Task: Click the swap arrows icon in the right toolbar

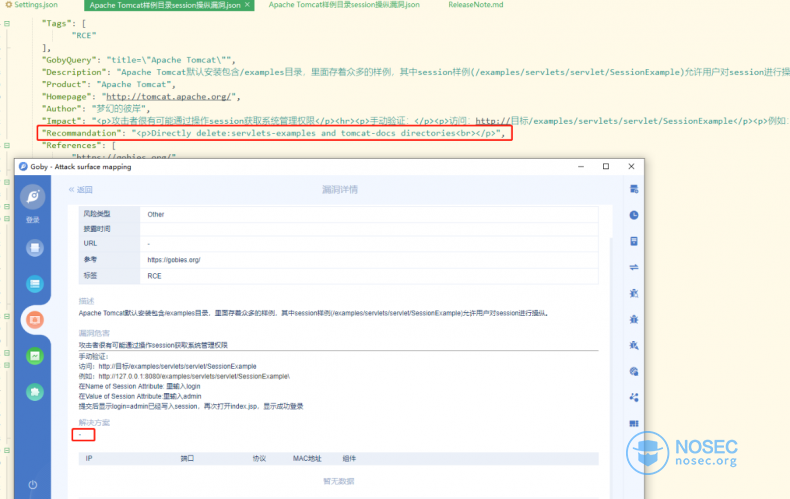Action: [634, 267]
